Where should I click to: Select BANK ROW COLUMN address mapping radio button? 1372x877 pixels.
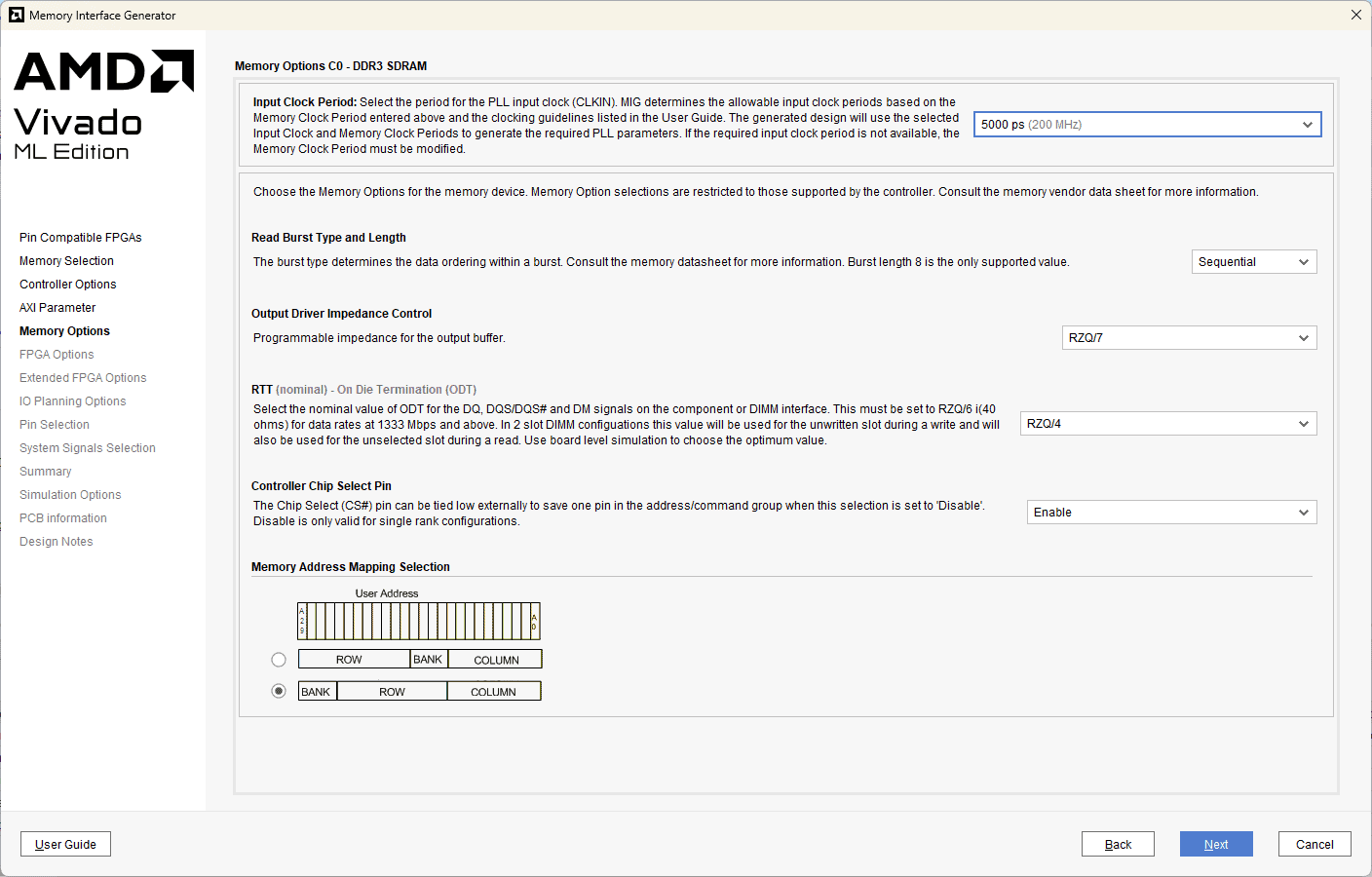pos(279,691)
